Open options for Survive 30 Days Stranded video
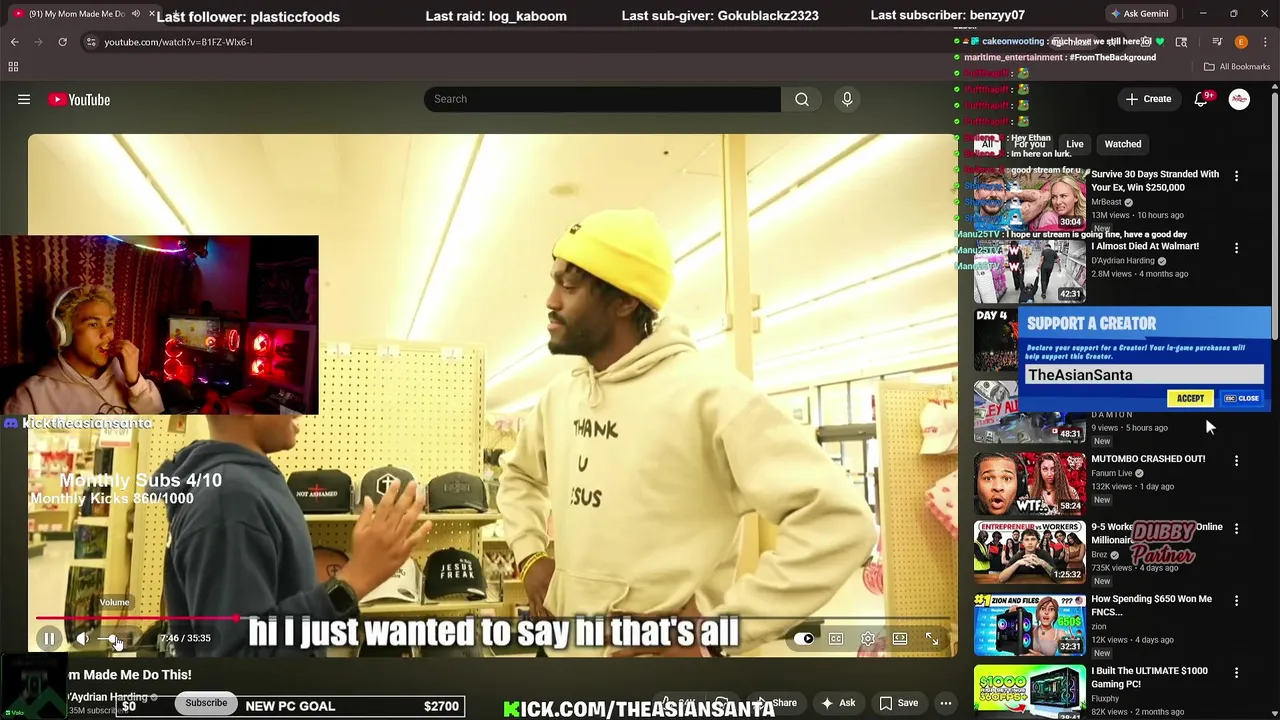 pyautogui.click(x=1236, y=176)
